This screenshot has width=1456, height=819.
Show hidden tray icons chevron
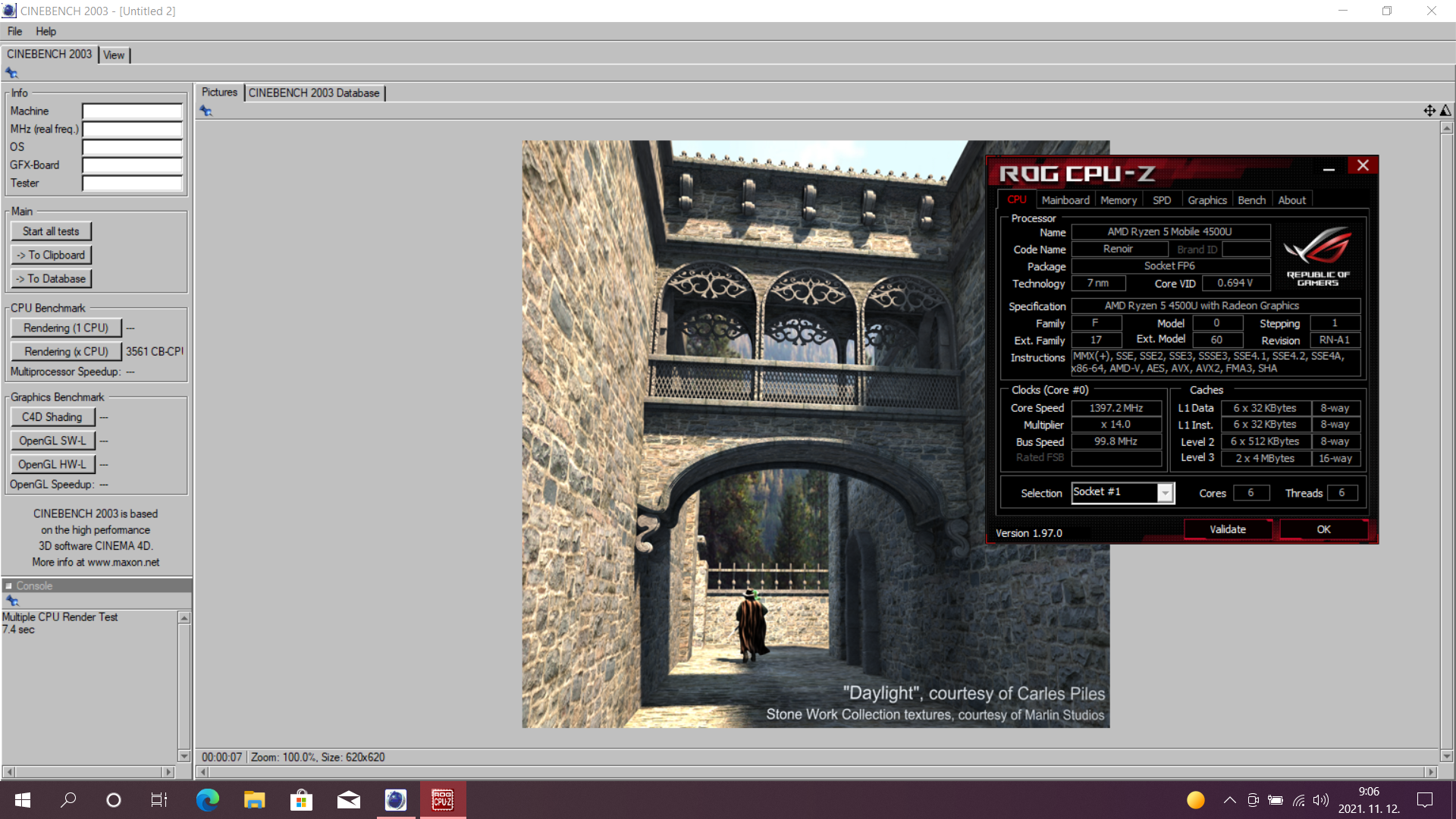tap(1230, 800)
